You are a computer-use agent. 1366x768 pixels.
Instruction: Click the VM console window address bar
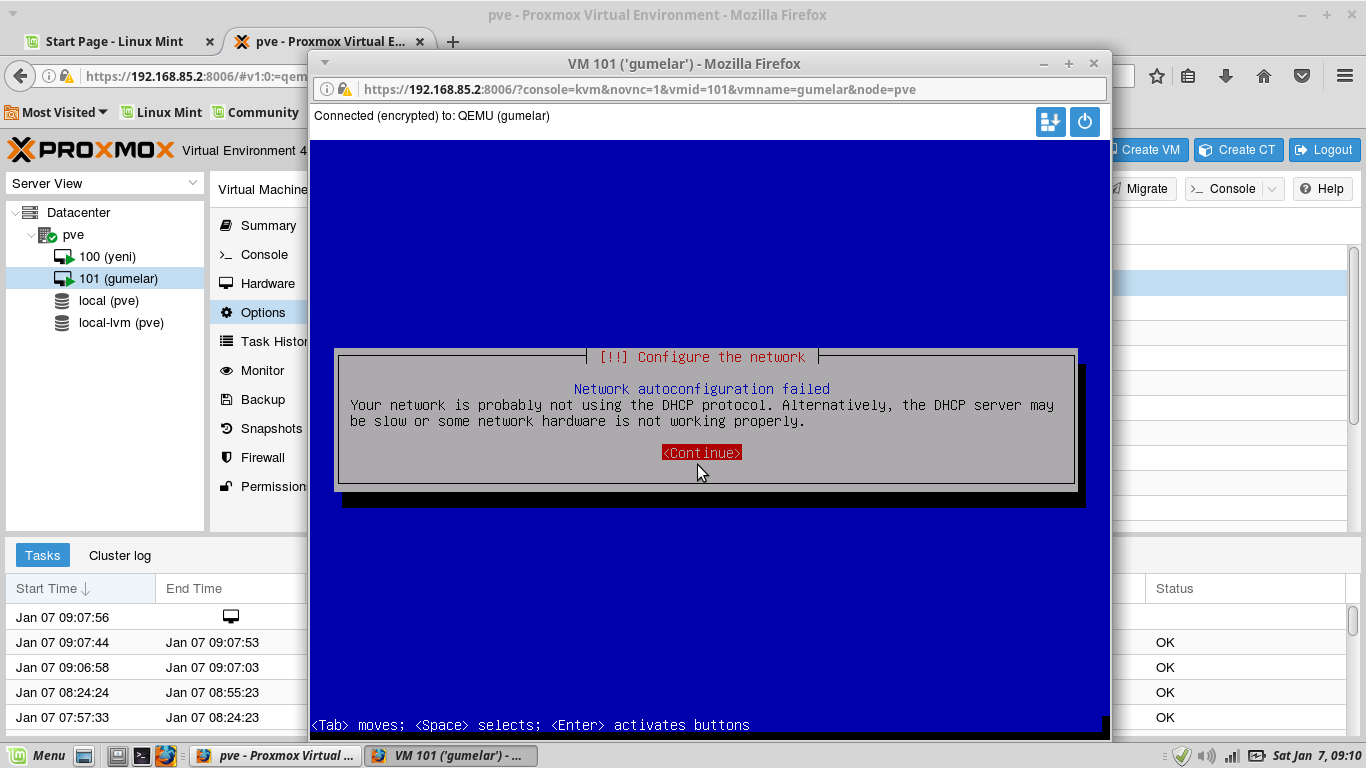[x=709, y=89]
